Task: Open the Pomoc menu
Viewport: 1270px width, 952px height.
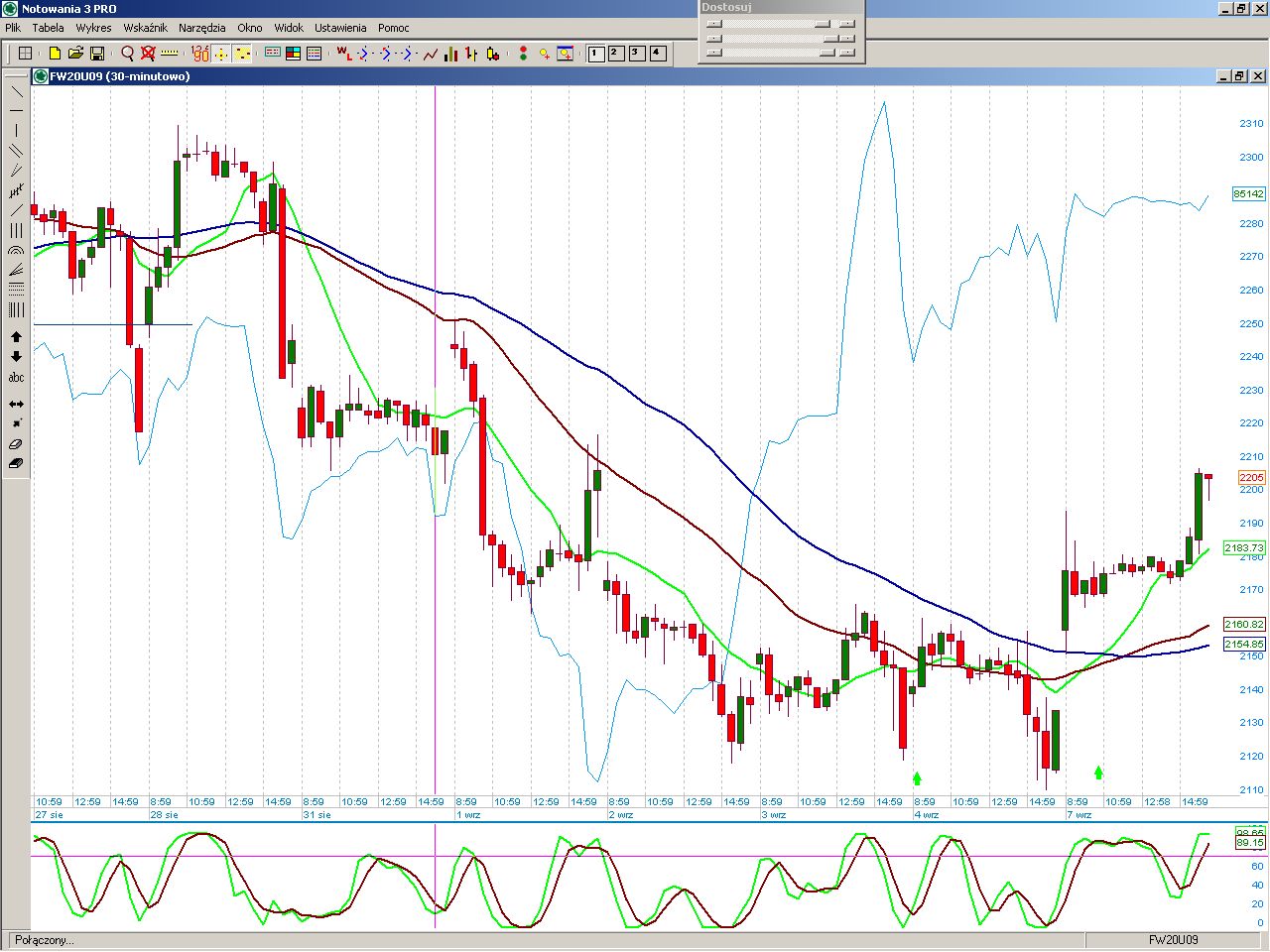Action: point(394,28)
